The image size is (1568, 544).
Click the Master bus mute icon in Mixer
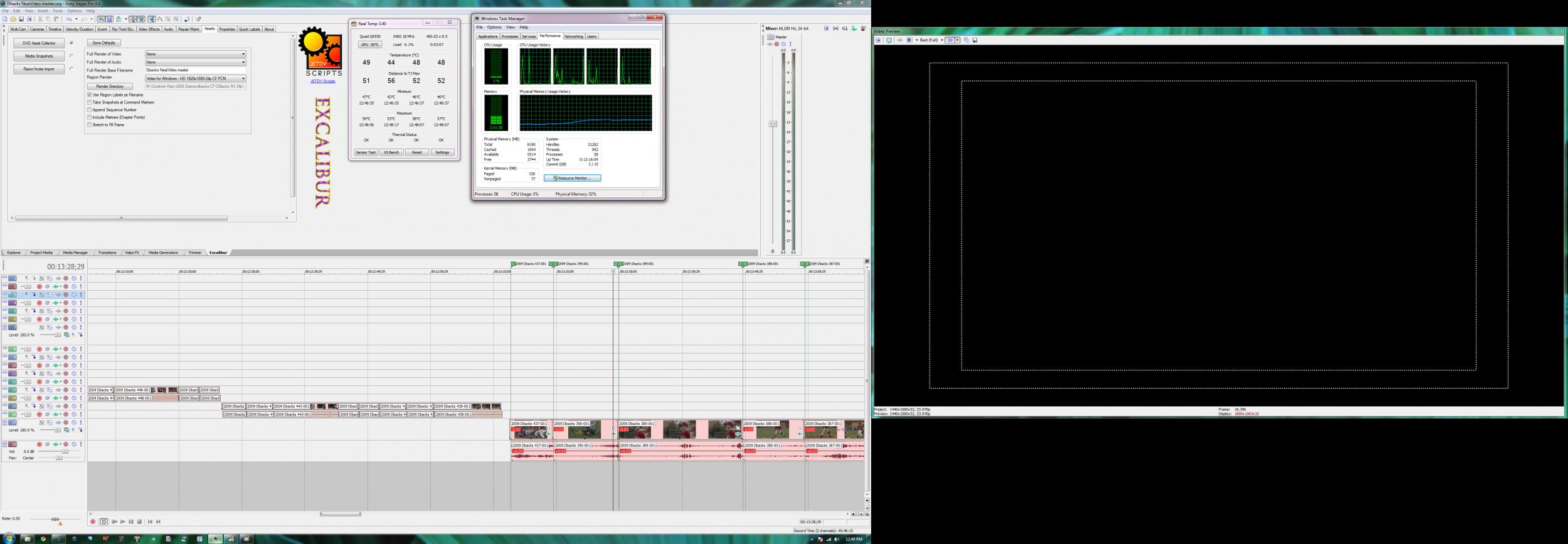pyautogui.click(x=783, y=44)
